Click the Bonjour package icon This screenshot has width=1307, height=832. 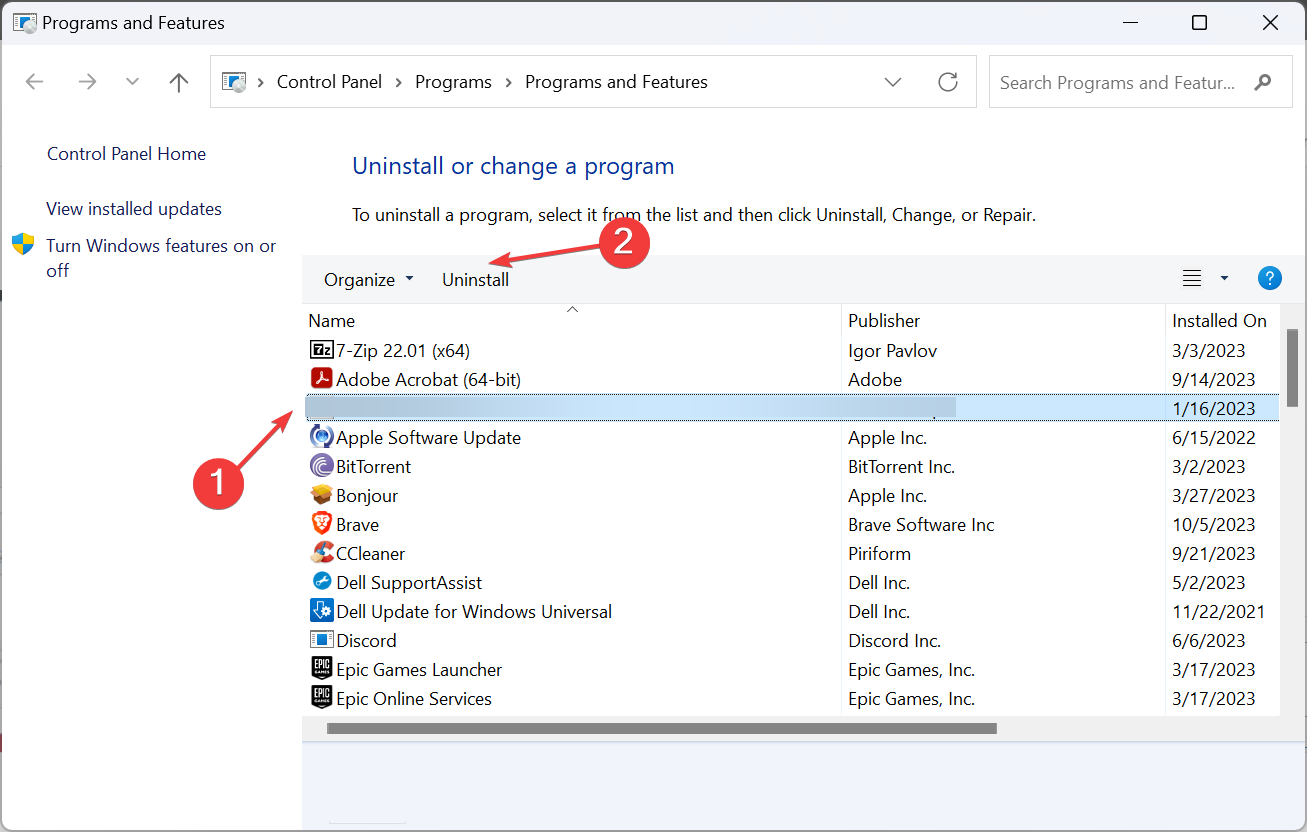(x=321, y=495)
